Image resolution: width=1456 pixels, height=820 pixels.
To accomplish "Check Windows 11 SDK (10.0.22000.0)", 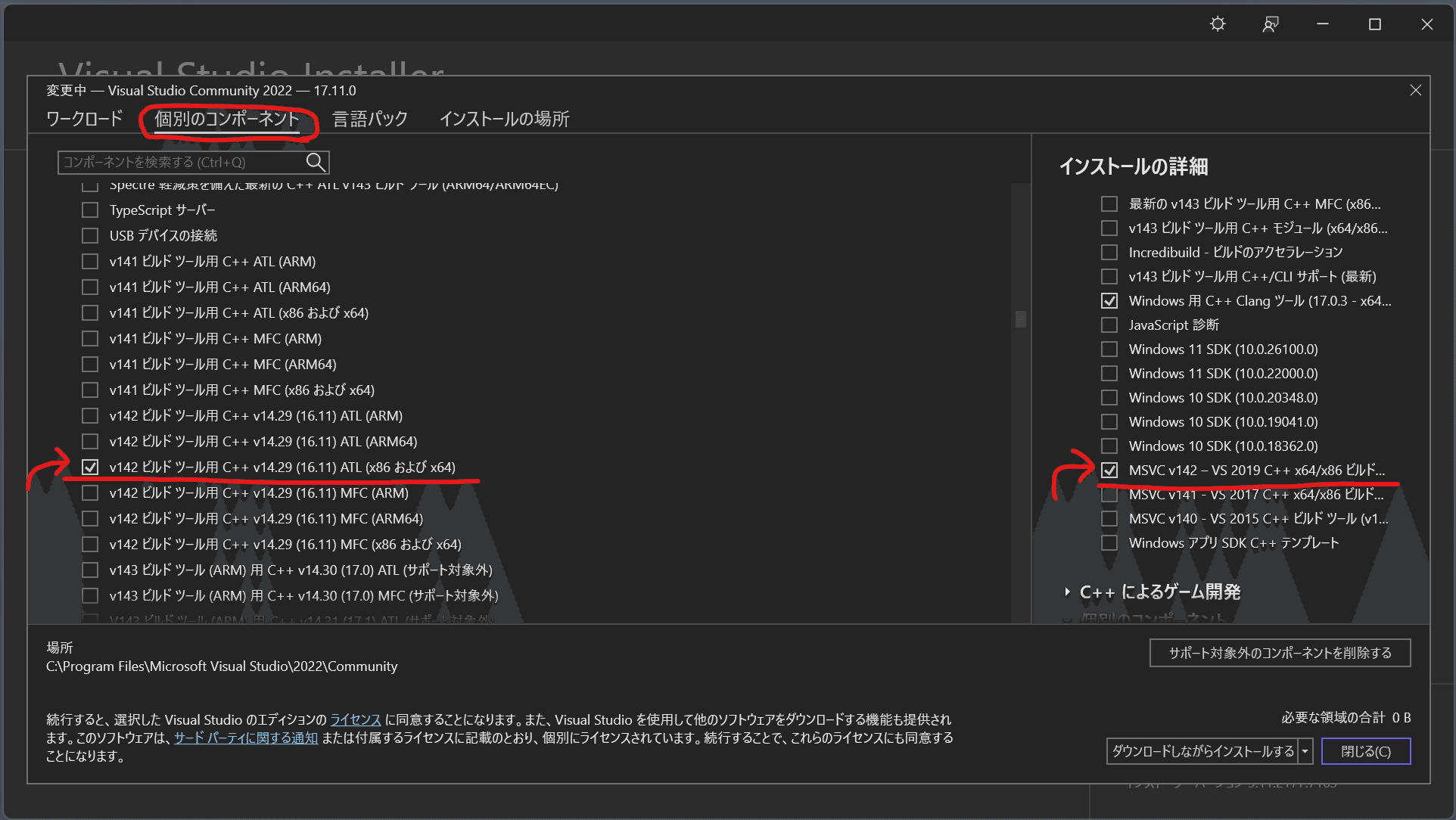I will pos(1109,373).
